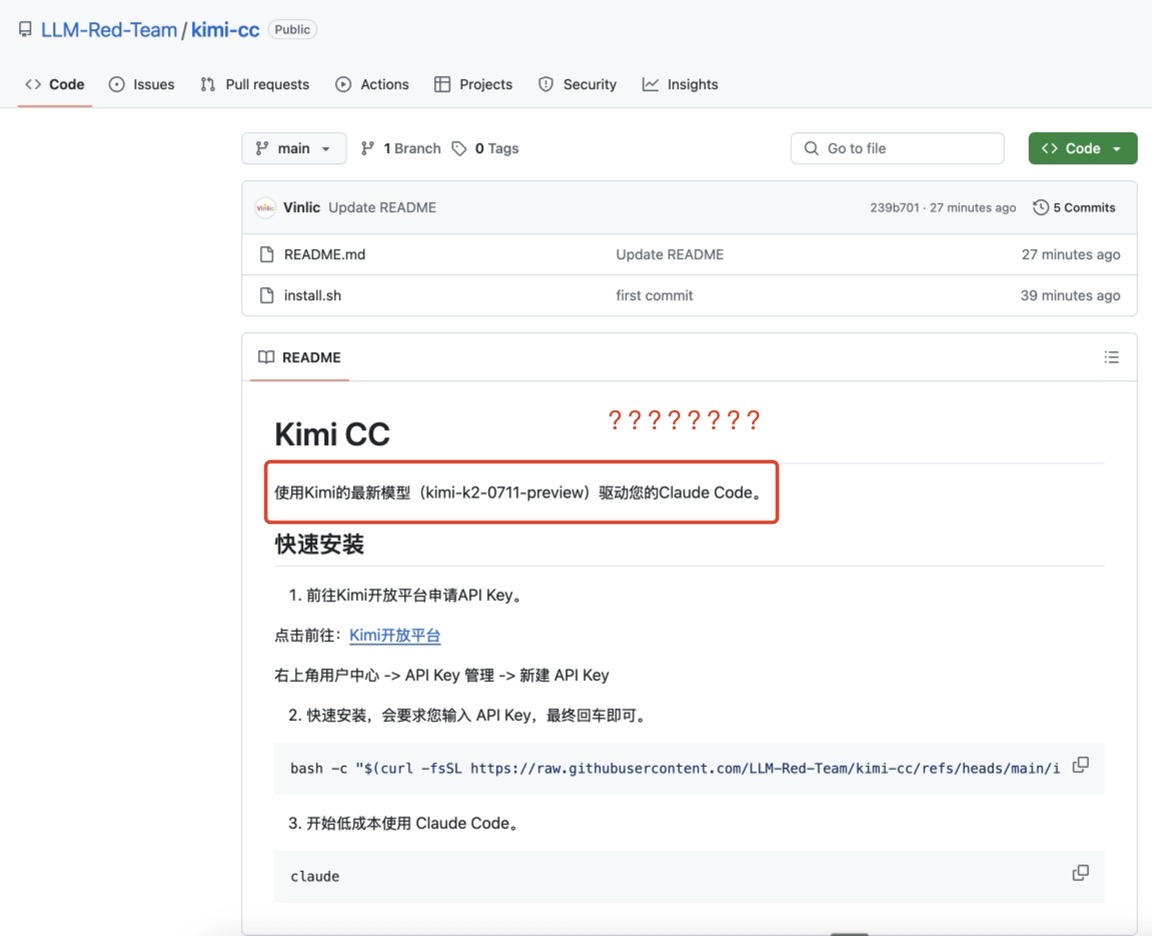
Task: Copy the bash install command
Action: coord(1080,765)
